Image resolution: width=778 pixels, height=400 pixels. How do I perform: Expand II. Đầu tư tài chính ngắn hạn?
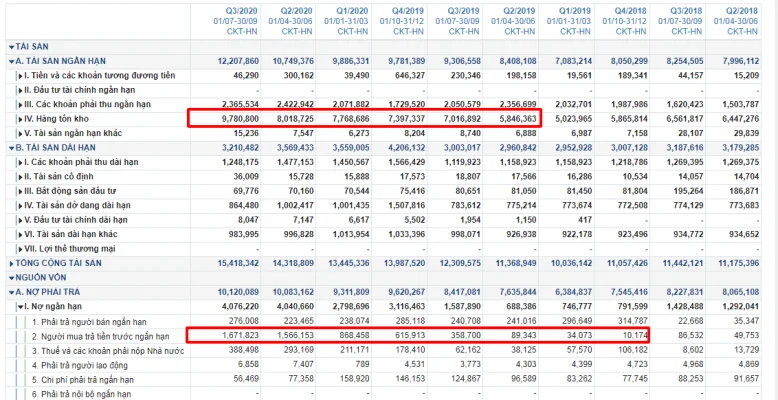point(20,90)
